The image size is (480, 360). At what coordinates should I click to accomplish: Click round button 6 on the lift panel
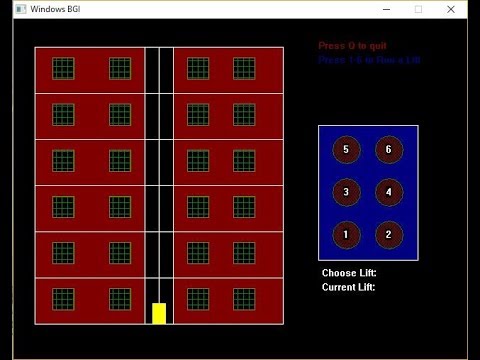coord(389,149)
